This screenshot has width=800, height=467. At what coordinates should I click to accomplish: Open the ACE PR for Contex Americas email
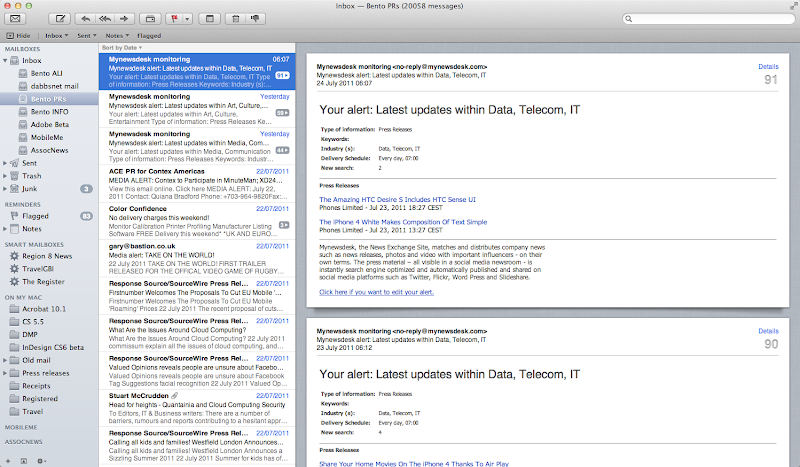pos(197,184)
